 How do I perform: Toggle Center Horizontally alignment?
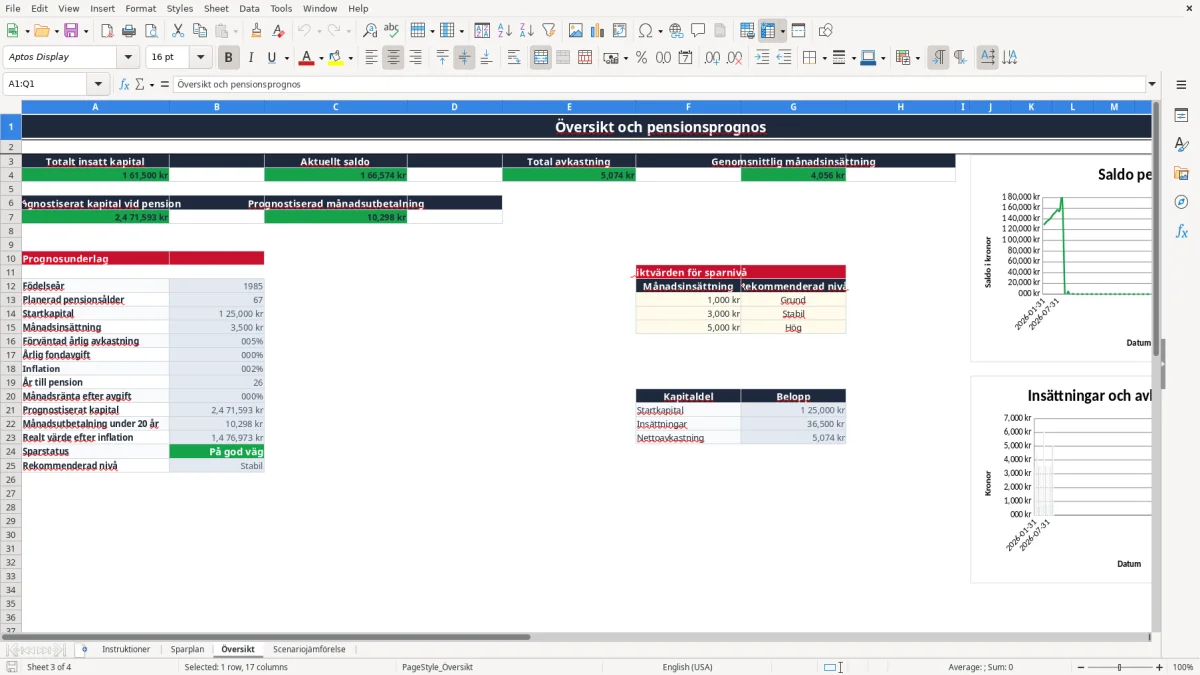(x=393, y=58)
